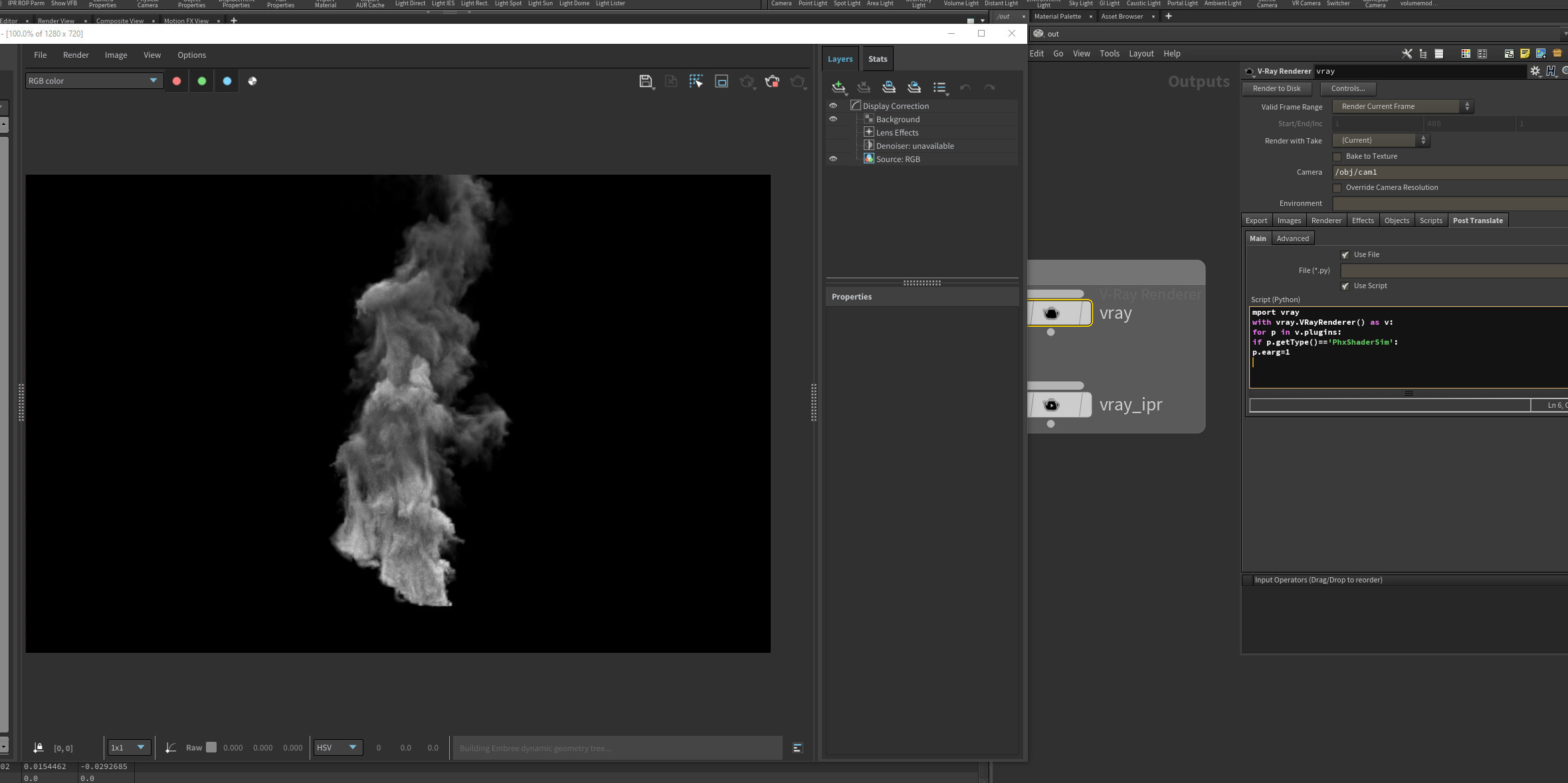Image resolution: width=1568 pixels, height=783 pixels.
Task: Select the vray node in network
Action: coord(1060,313)
